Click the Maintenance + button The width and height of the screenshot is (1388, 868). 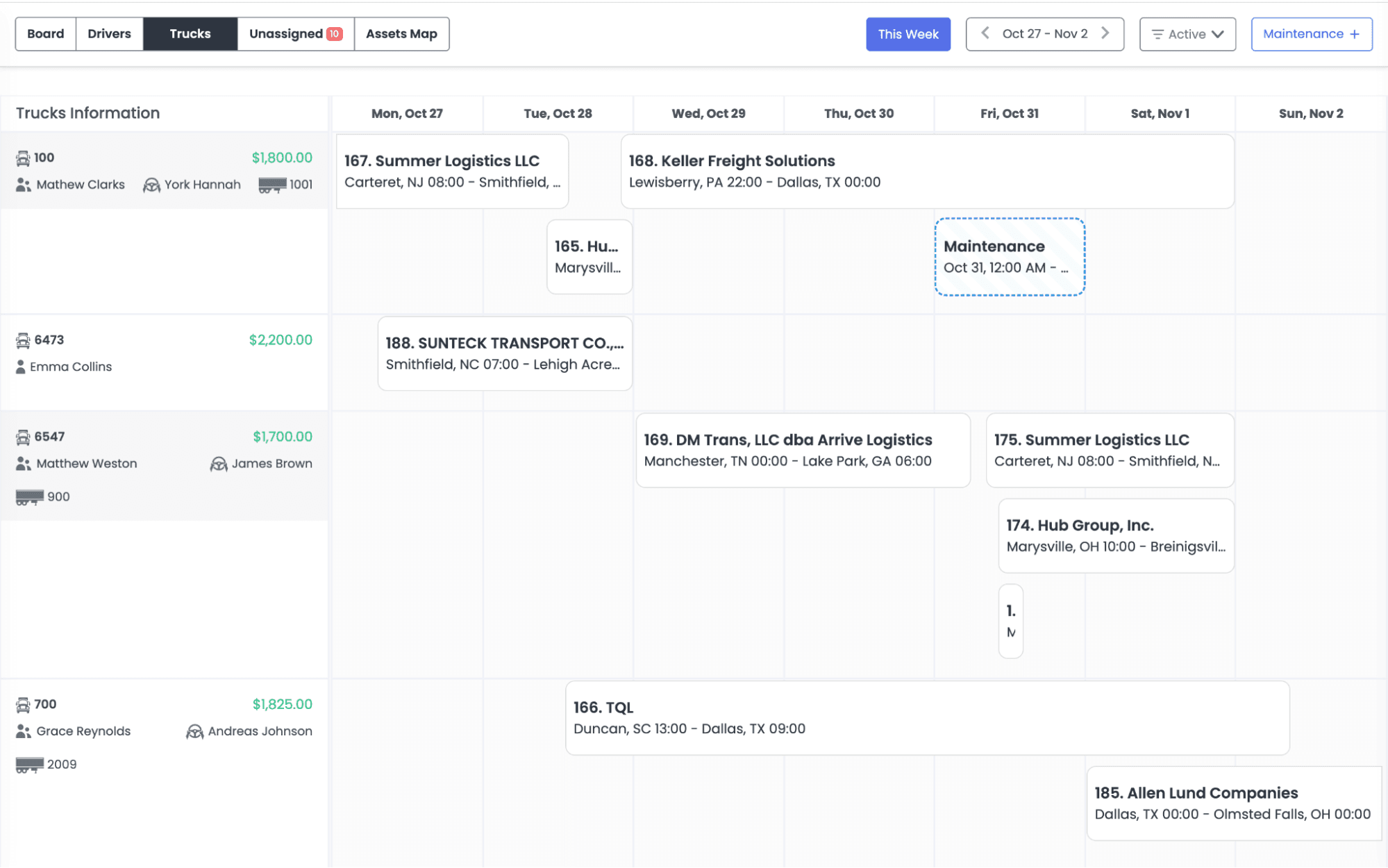(x=1311, y=34)
